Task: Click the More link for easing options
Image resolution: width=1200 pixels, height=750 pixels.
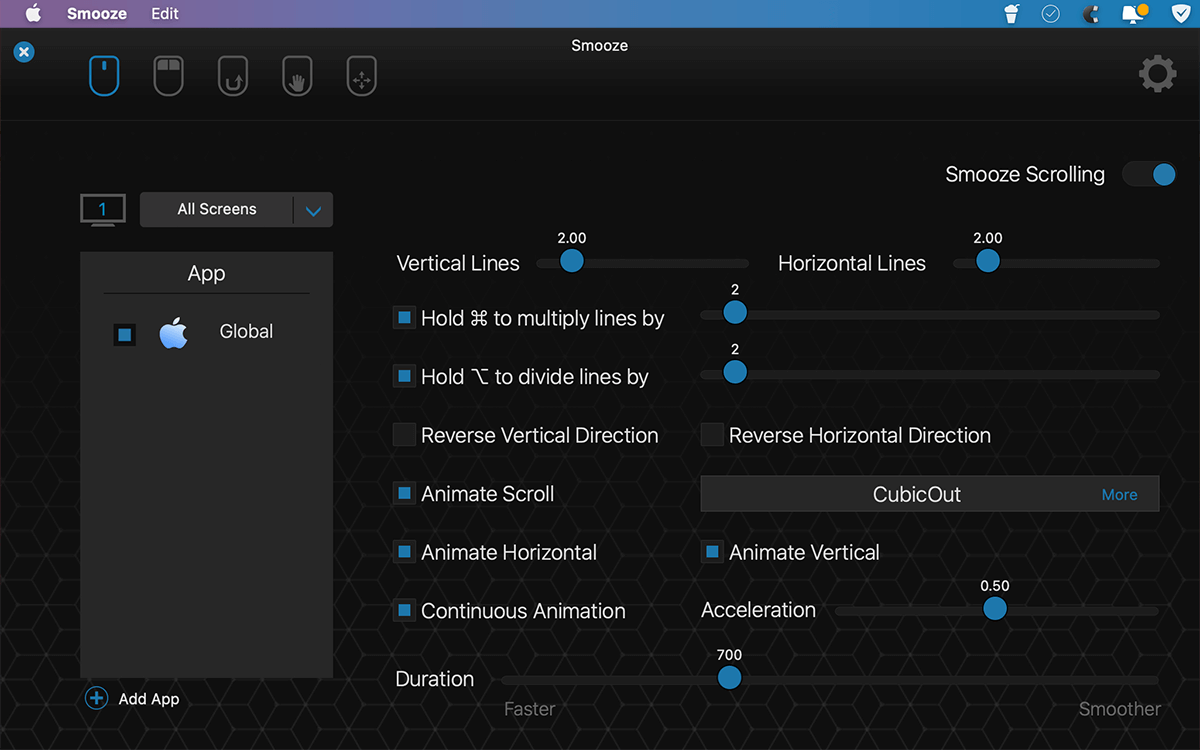Action: tap(1119, 495)
